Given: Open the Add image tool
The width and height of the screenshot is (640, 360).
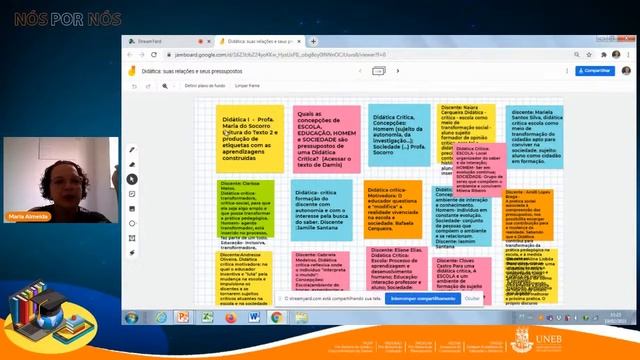Looking at the screenshot, I should (132, 209).
